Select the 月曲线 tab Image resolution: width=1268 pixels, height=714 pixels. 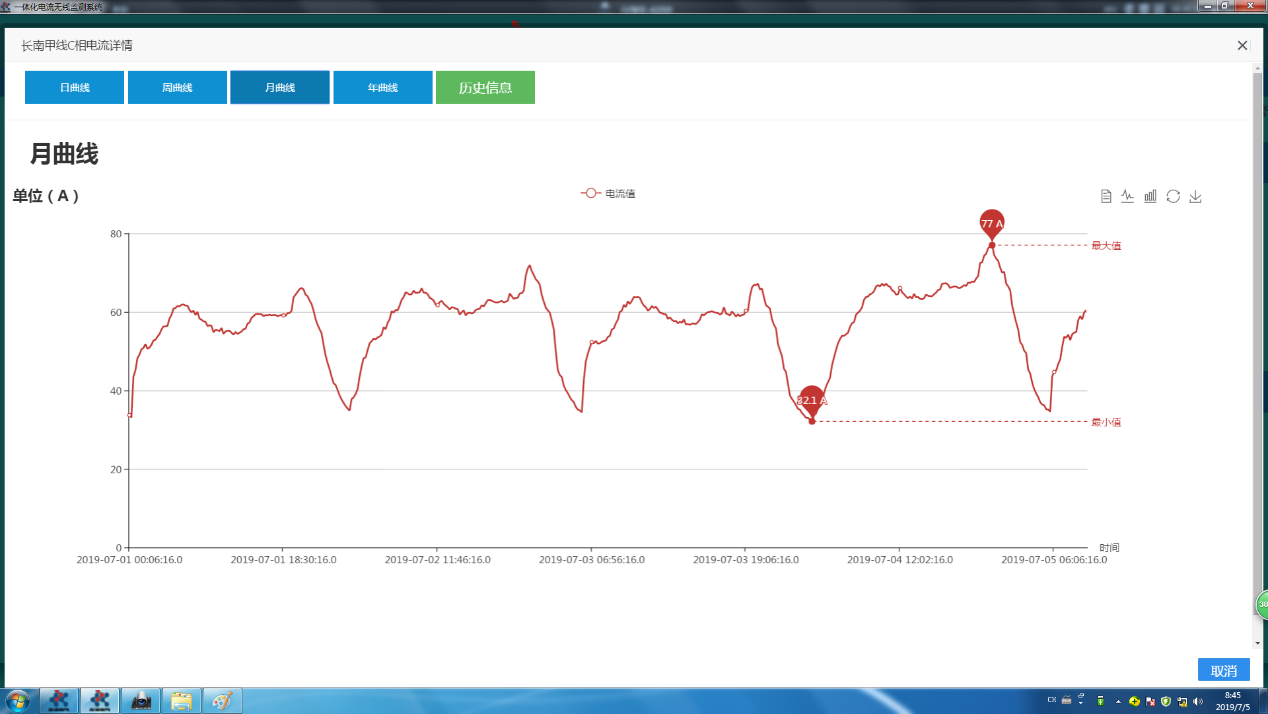click(280, 88)
